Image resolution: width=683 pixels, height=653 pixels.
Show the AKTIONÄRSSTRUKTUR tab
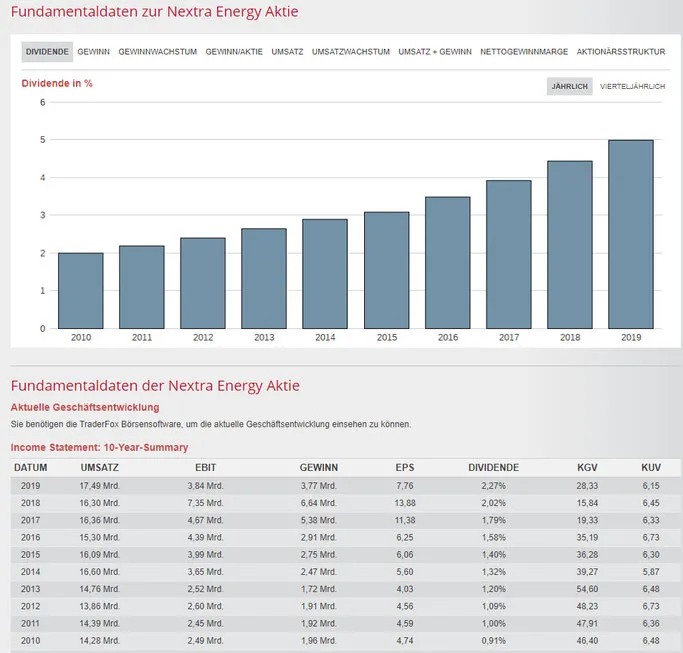pyautogui.click(x=621, y=52)
